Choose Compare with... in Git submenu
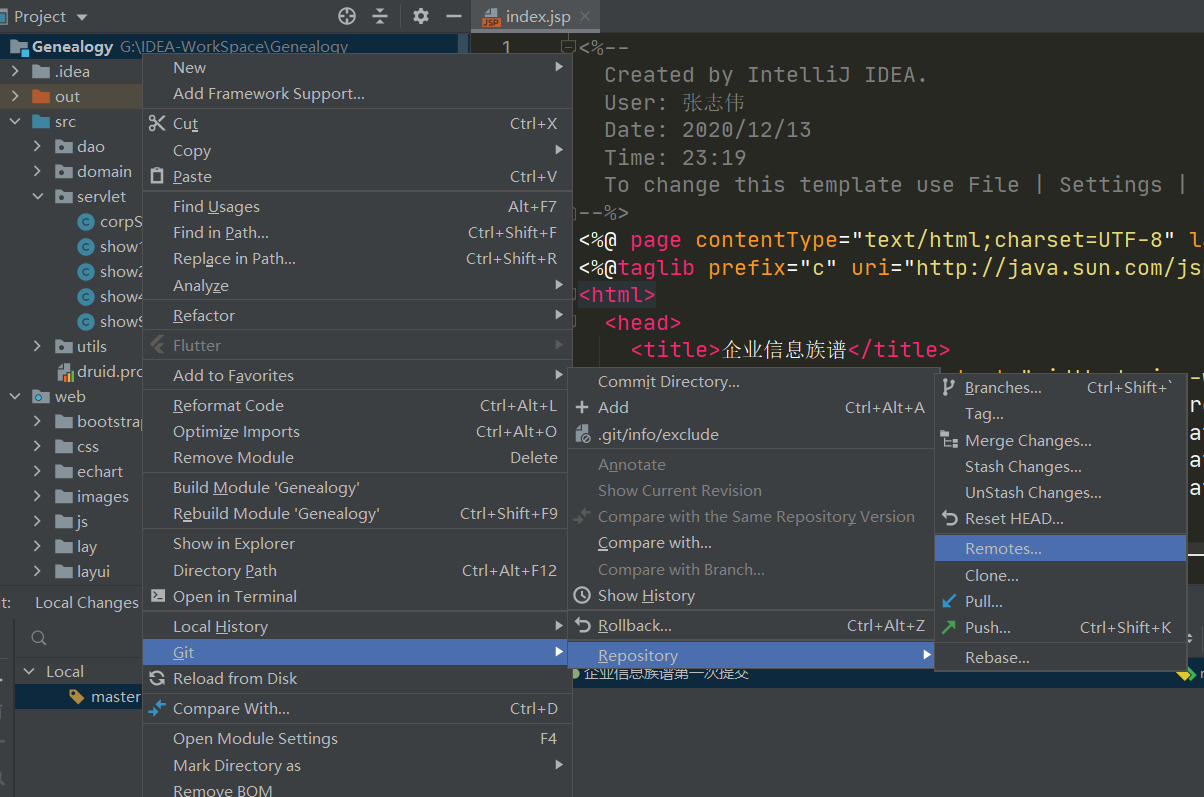The width and height of the screenshot is (1204, 797). (x=751, y=542)
